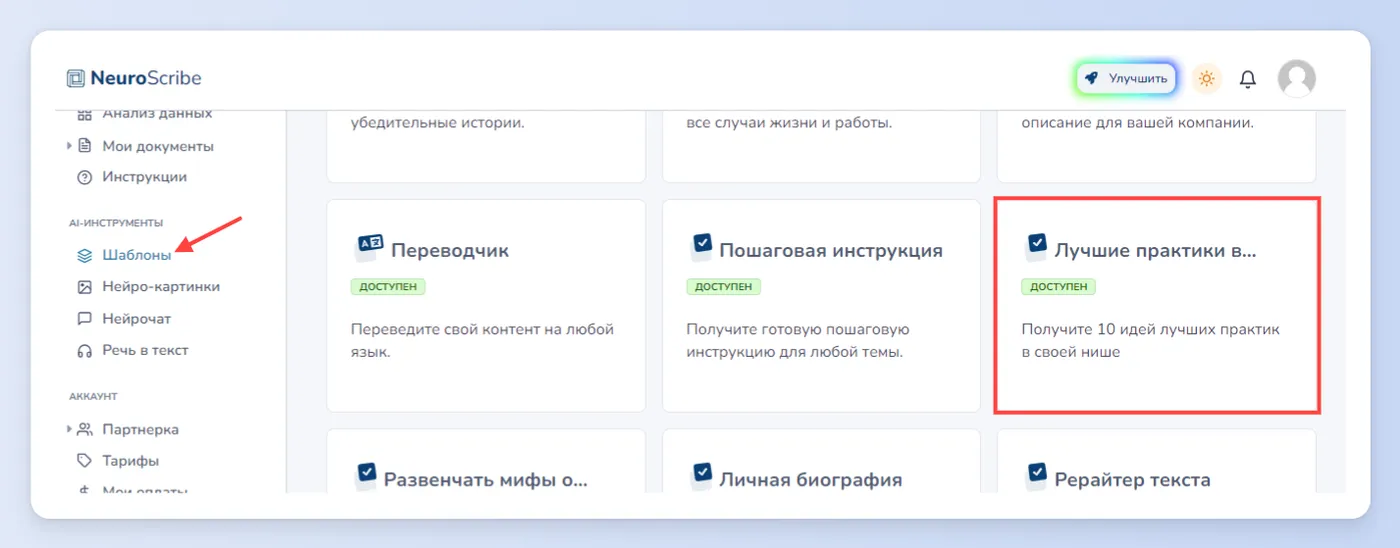The image size is (1400, 548).
Task: Click the 'убедительные истории.' card text
Action: pos(438,123)
